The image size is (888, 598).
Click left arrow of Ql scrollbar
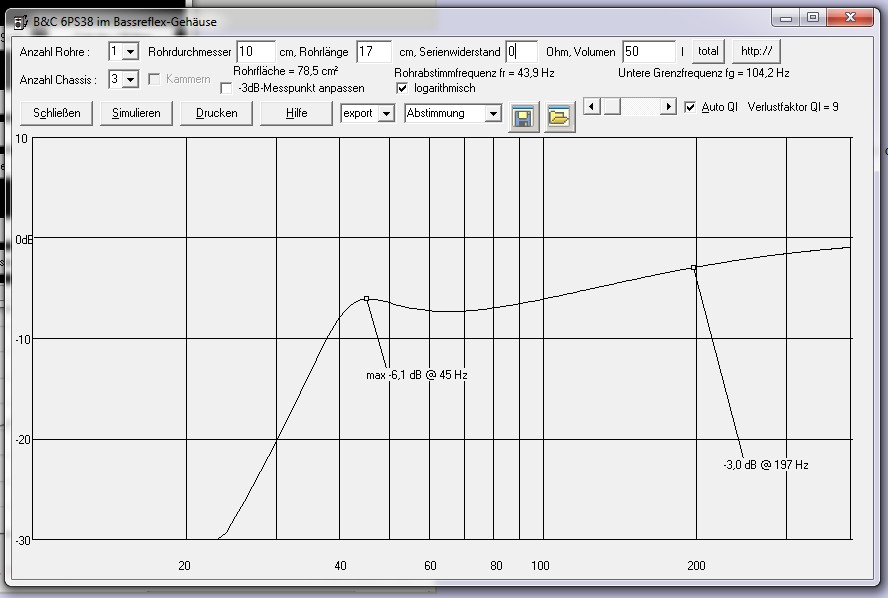coord(592,106)
